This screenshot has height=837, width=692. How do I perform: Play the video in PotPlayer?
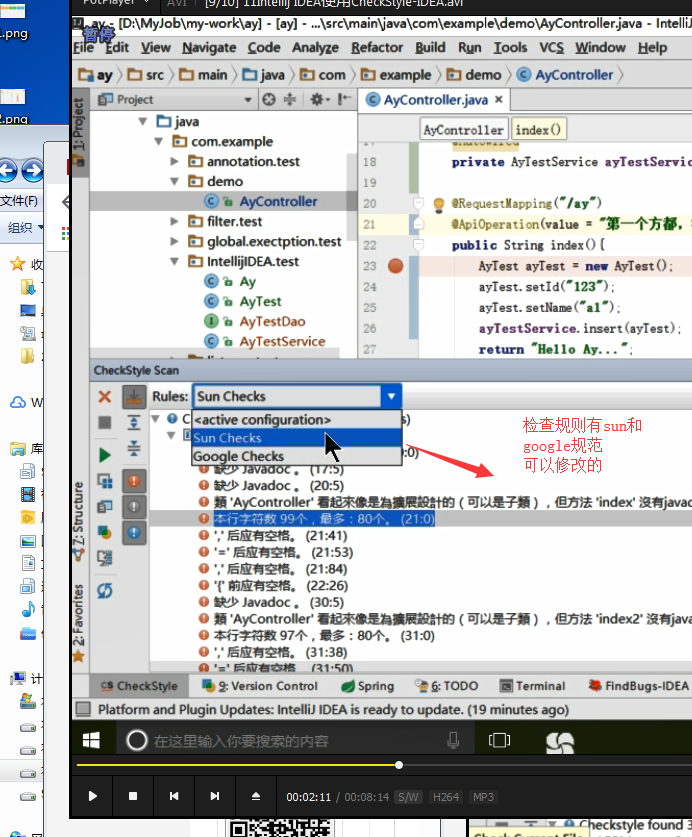(x=92, y=796)
